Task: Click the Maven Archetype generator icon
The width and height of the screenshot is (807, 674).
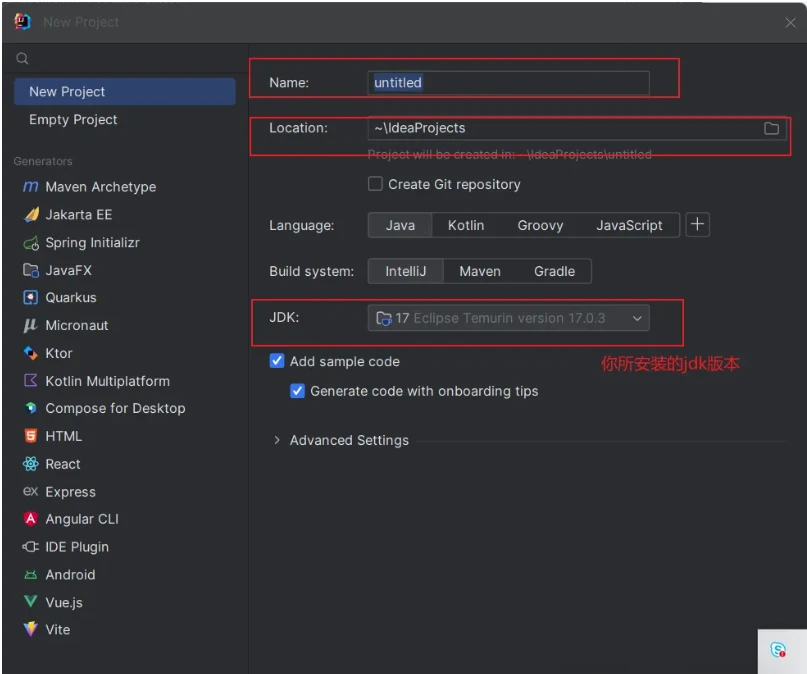Action: (x=30, y=187)
